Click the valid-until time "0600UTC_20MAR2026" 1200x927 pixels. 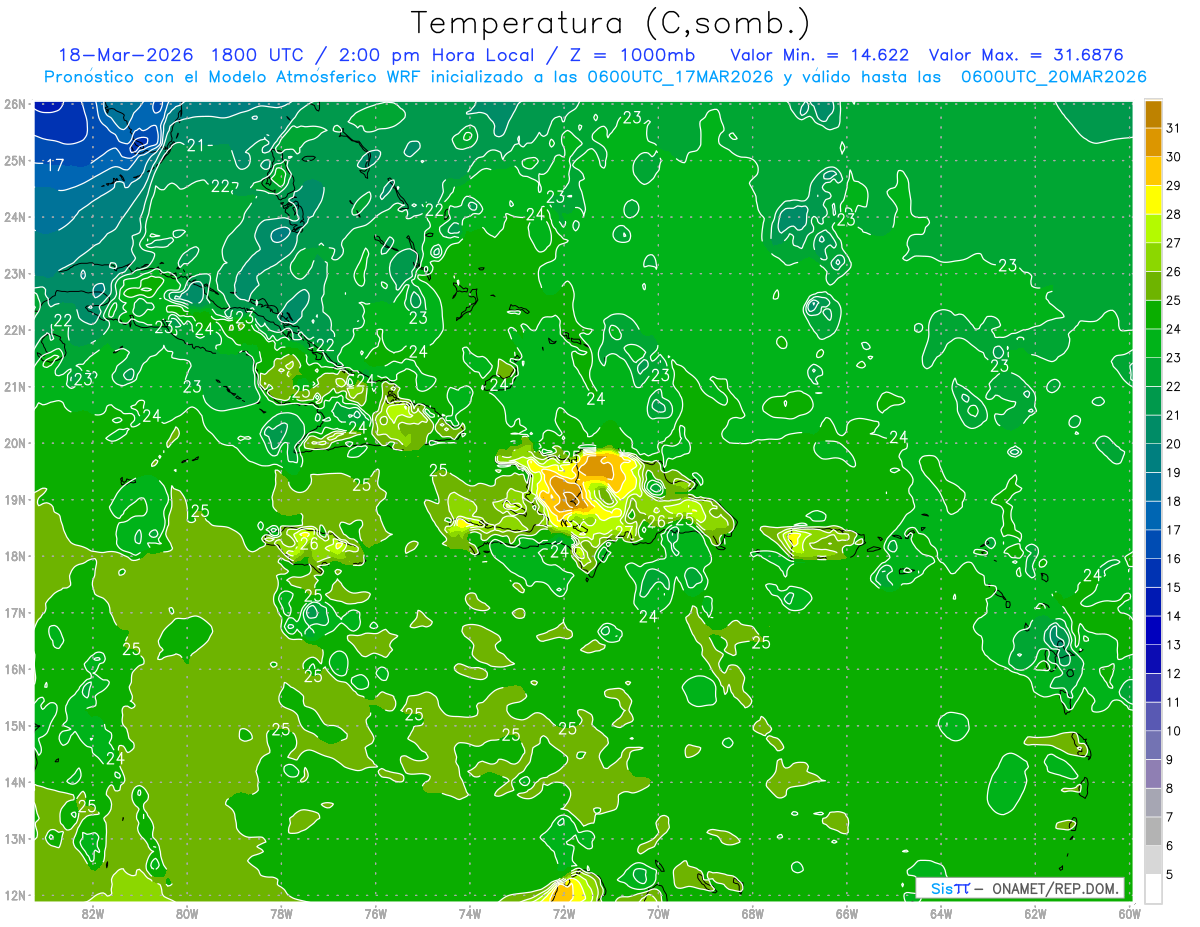tap(1053, 76)
